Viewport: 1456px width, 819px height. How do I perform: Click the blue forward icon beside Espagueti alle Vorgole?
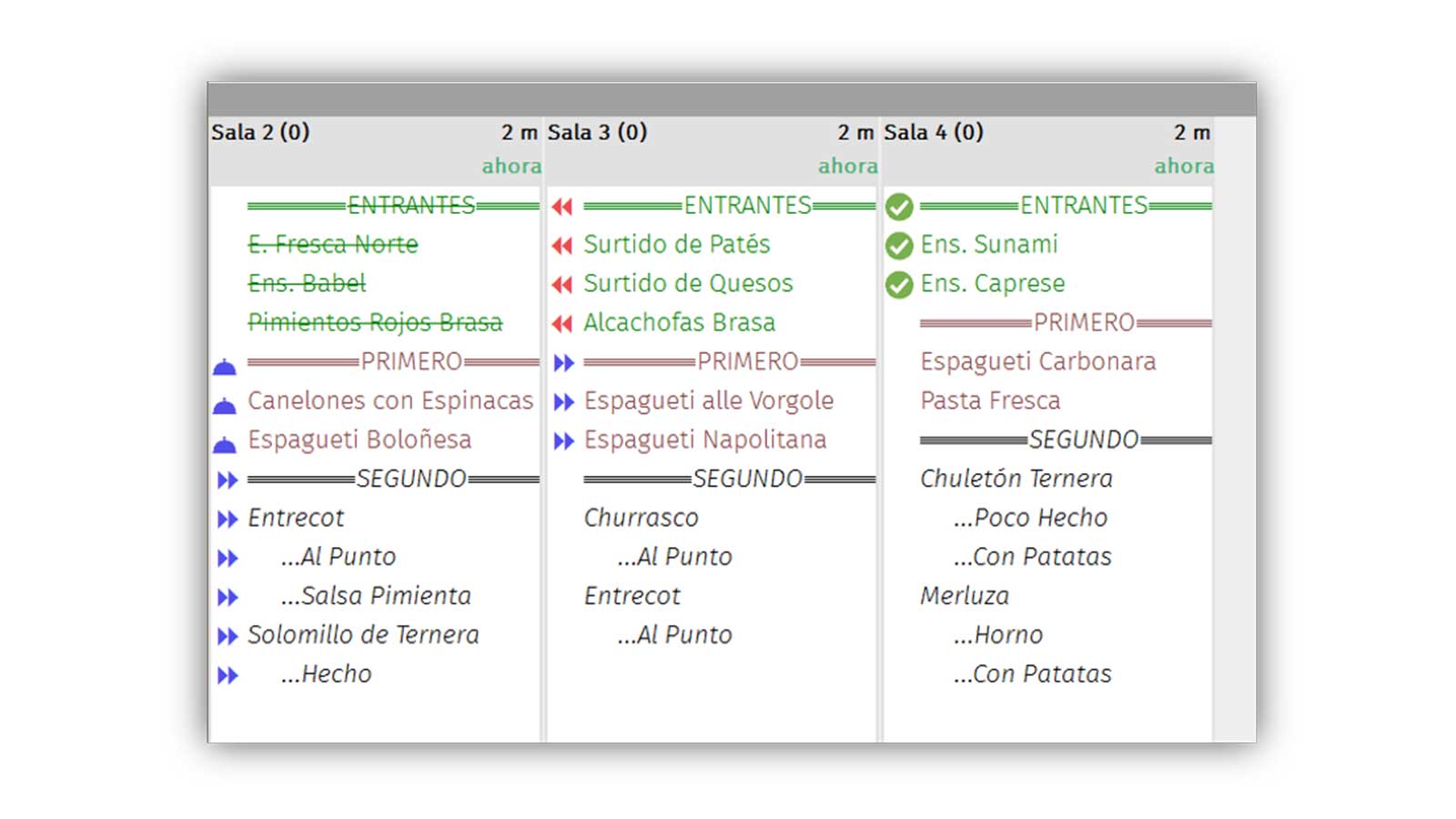click(x=564, y=402)
